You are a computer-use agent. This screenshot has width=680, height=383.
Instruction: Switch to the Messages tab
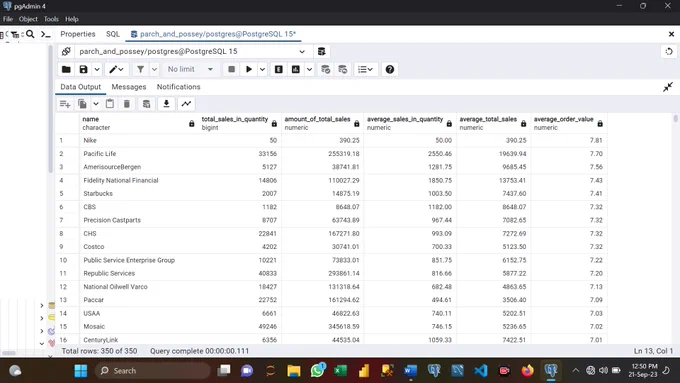[129, 87]
